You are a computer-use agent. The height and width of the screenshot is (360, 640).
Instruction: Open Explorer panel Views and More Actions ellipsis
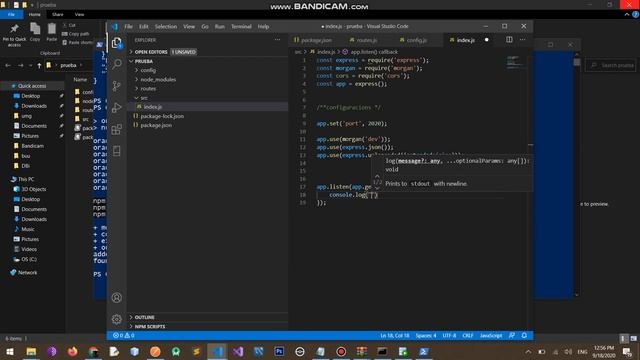coord(278,40)
